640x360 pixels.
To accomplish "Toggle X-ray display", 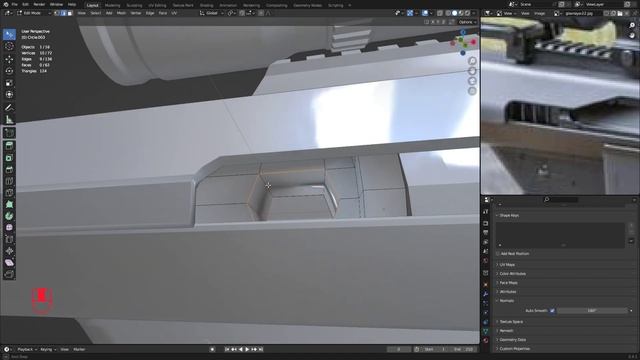I will pos(440,13).
